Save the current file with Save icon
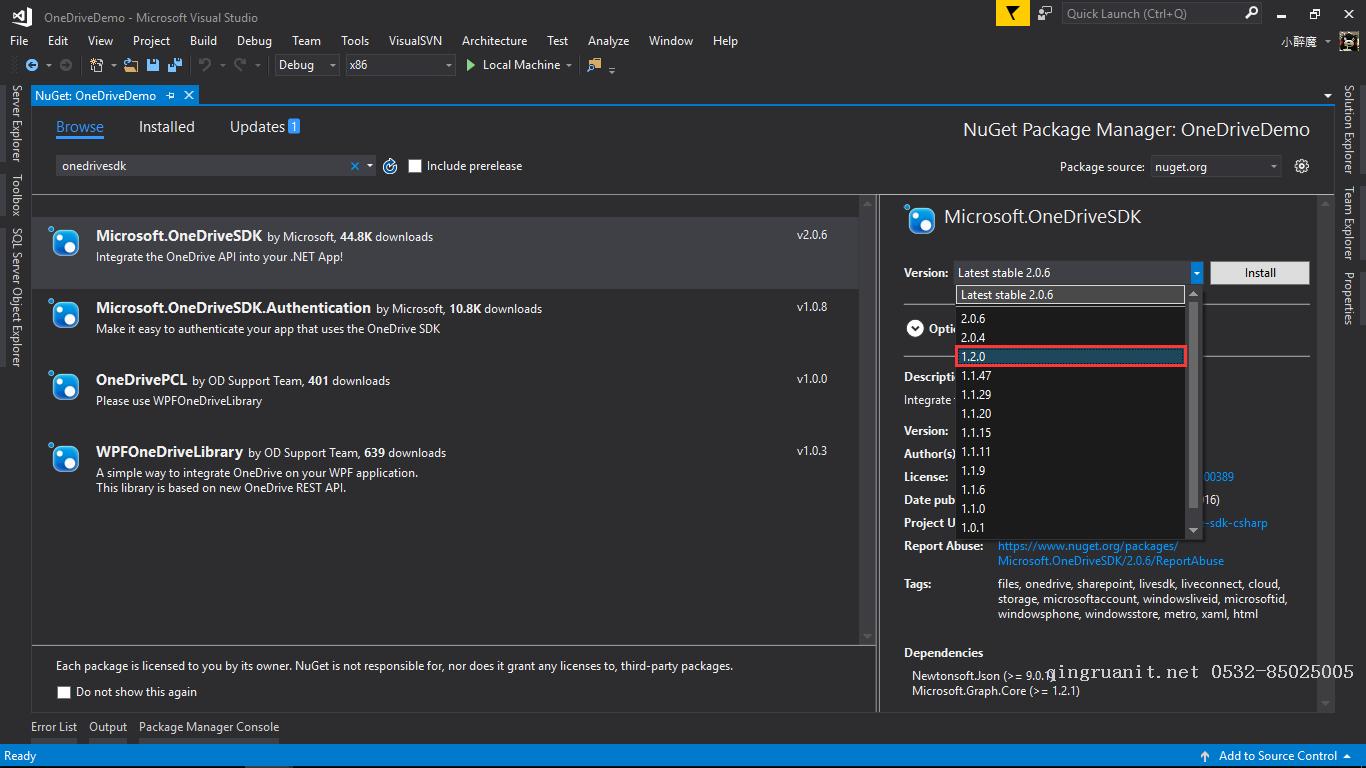This screenshot has height=768, width=1366. pos(153,65)
